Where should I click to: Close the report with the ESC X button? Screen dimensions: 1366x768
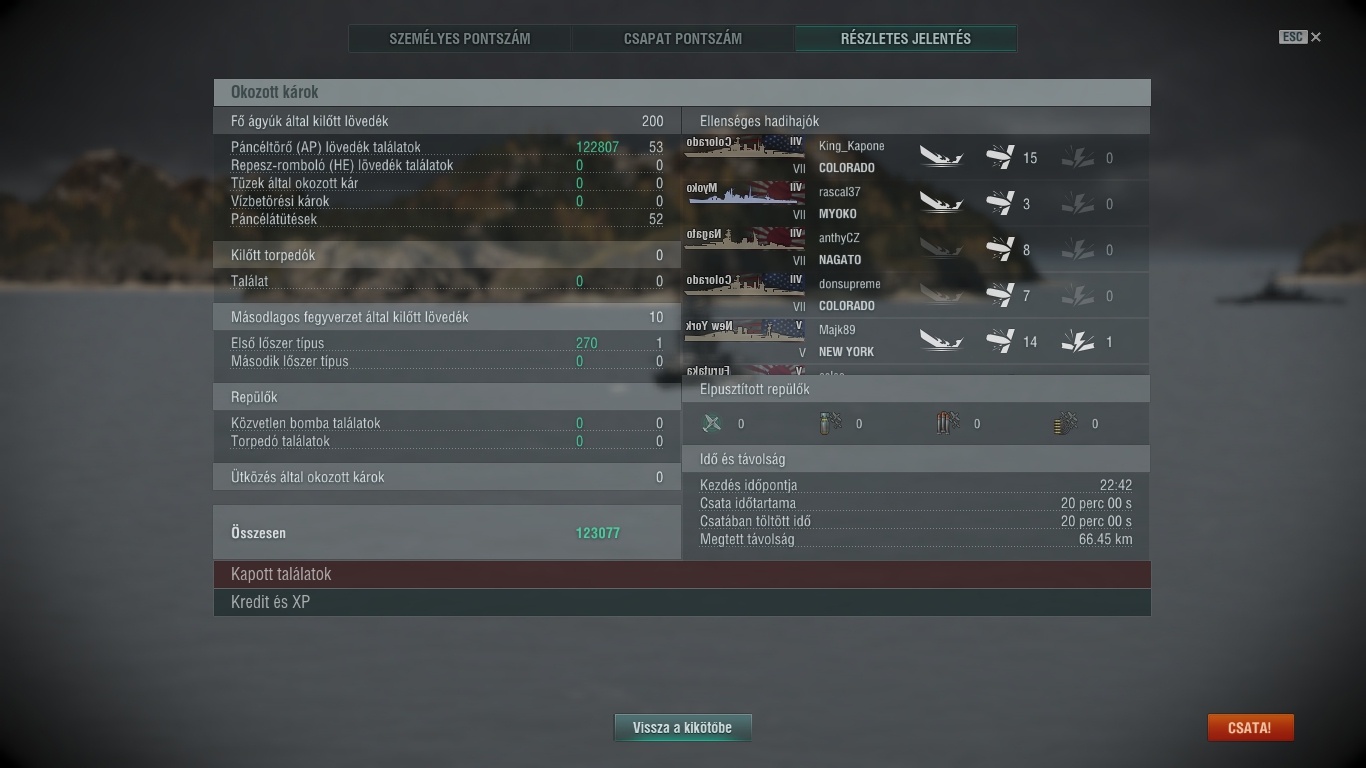[x=1300, y=37]
